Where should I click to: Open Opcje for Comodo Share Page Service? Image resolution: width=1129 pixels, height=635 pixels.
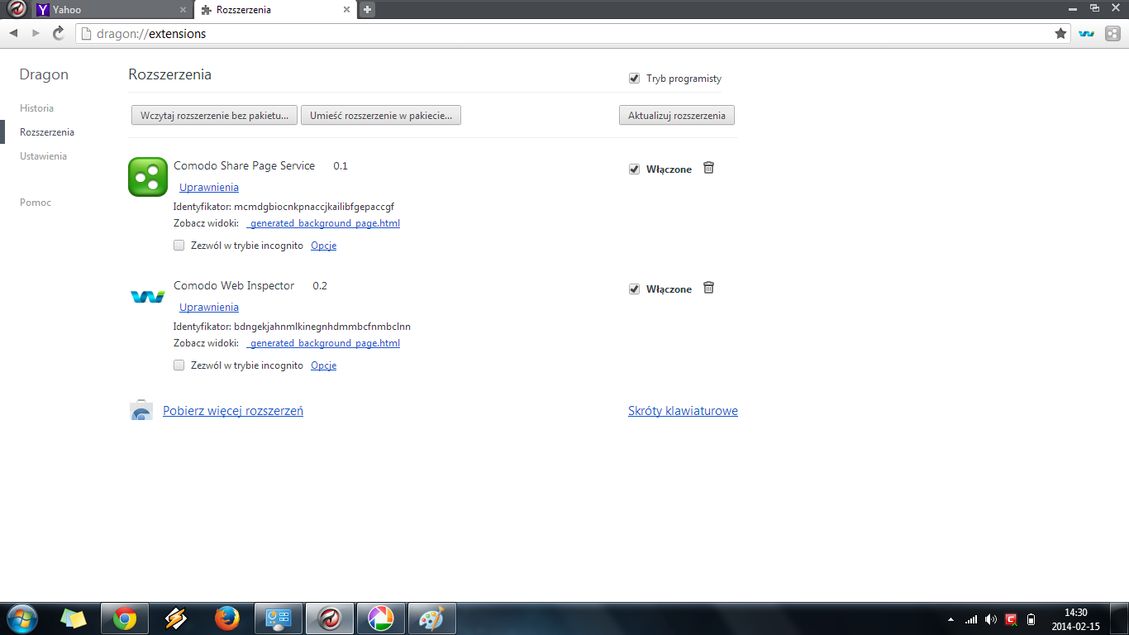point(323,246)
